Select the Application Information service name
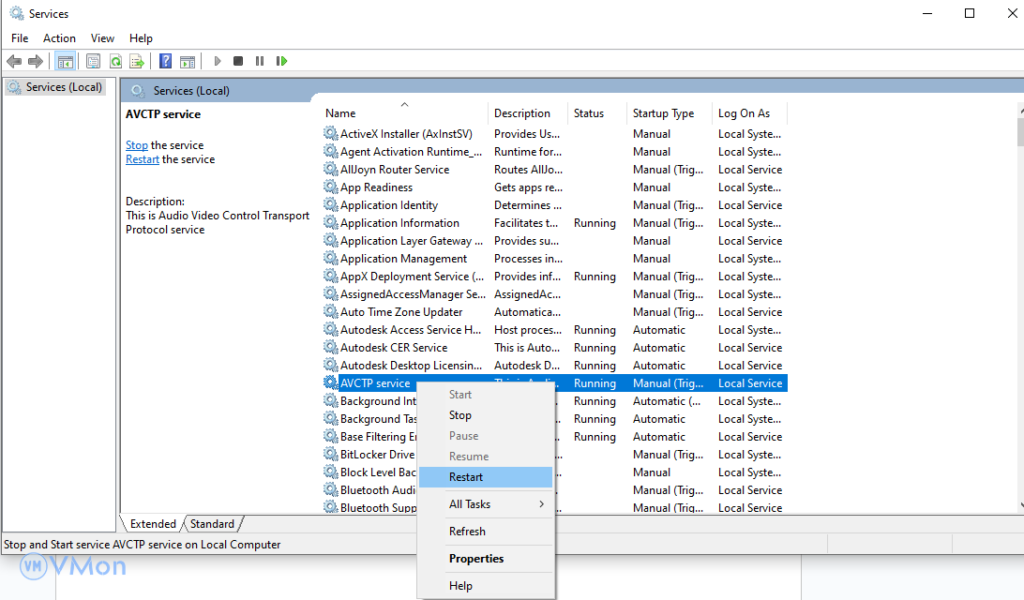This screenshot has width=1024, height=600. (400, 223)
